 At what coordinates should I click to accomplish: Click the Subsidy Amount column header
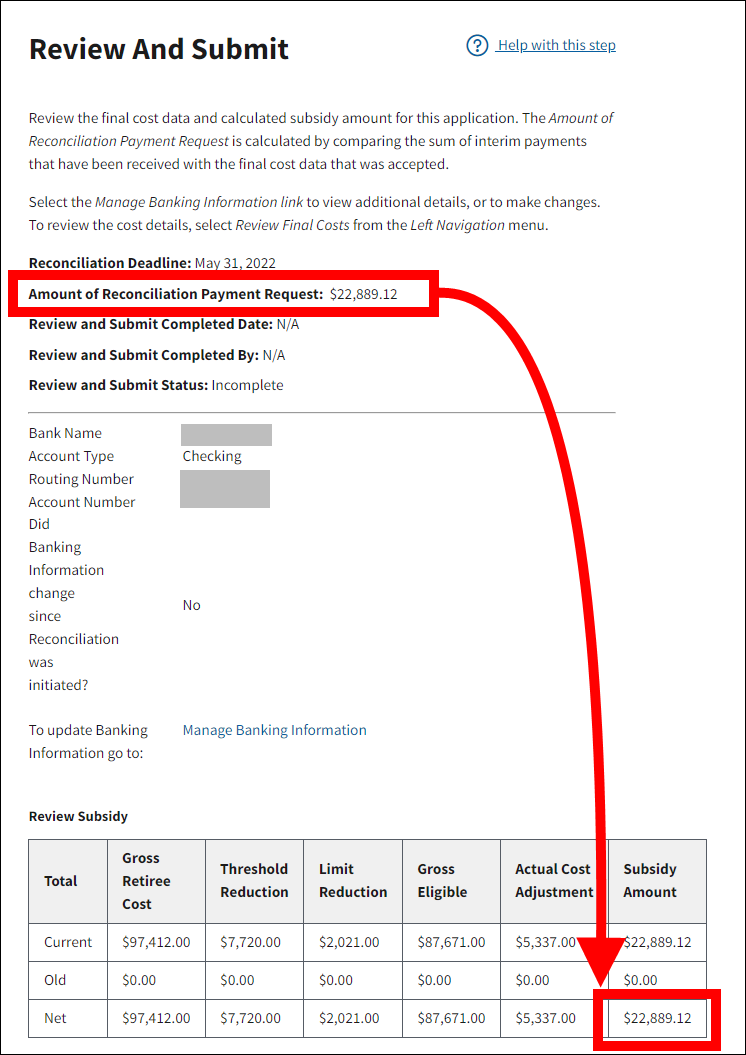[650, 881]
